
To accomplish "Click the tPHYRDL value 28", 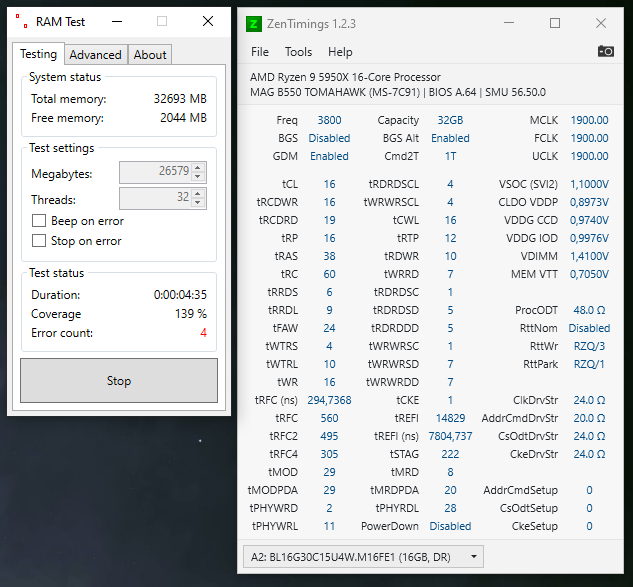I will [x=450, y=508].
